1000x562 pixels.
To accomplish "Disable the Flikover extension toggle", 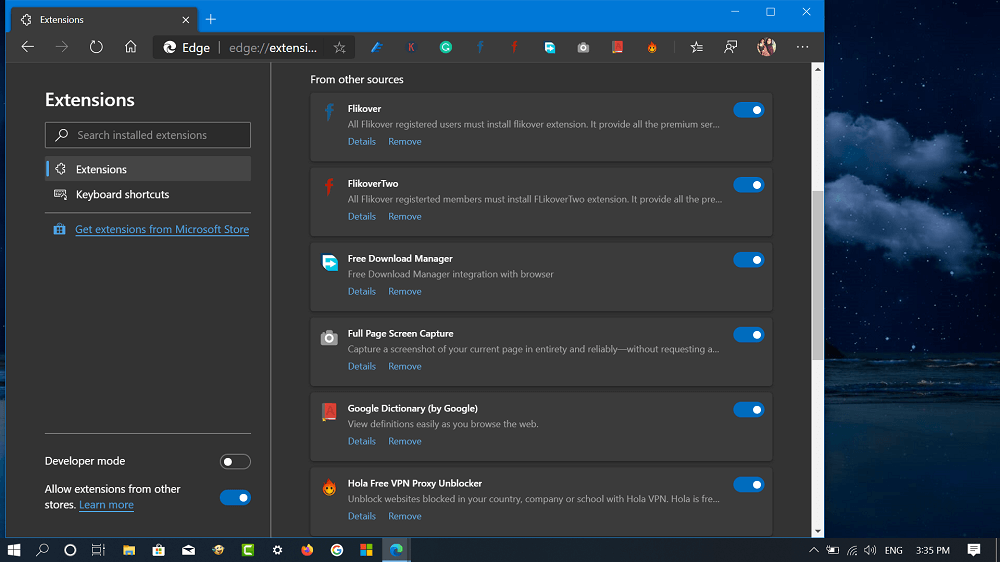I will click(x=749, y=110).
